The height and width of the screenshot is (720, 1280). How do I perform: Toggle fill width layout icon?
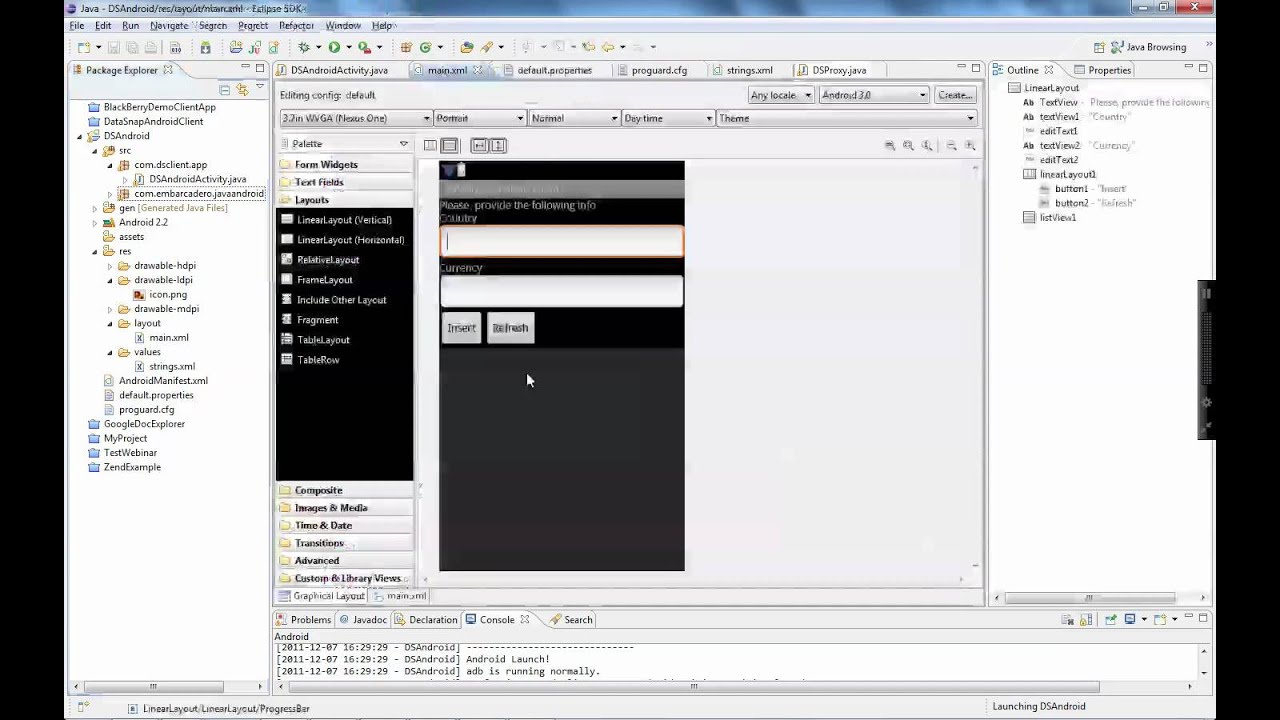point(479,145)
